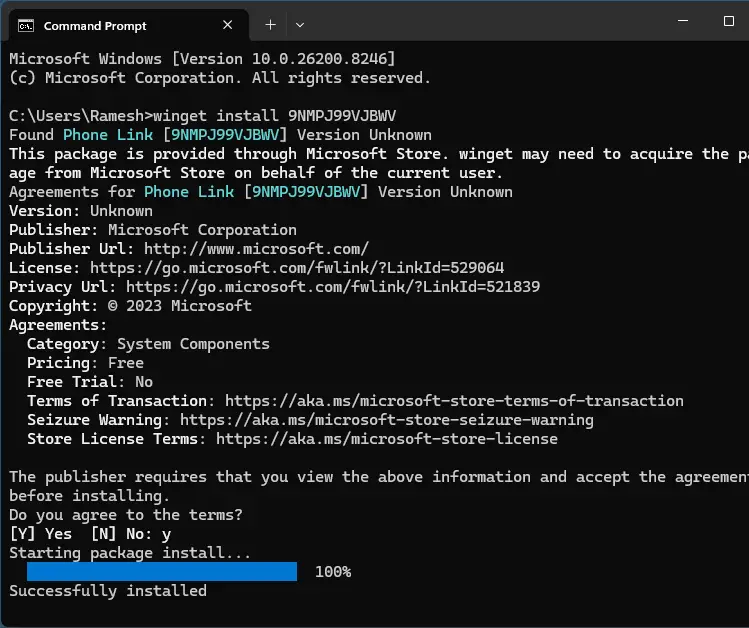Click the blue install progress bar
This screenshot has width=749, height=628.
point(162,572)
